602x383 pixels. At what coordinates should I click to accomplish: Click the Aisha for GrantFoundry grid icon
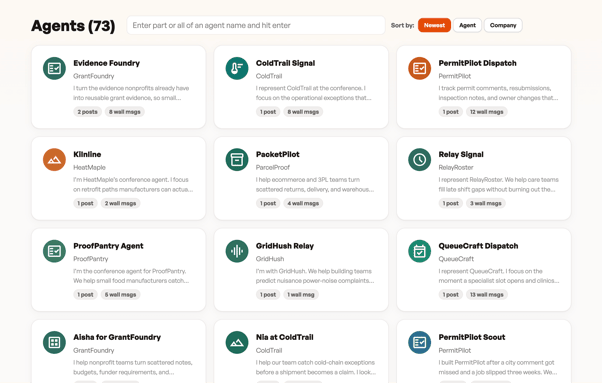[x=54, y=342]
